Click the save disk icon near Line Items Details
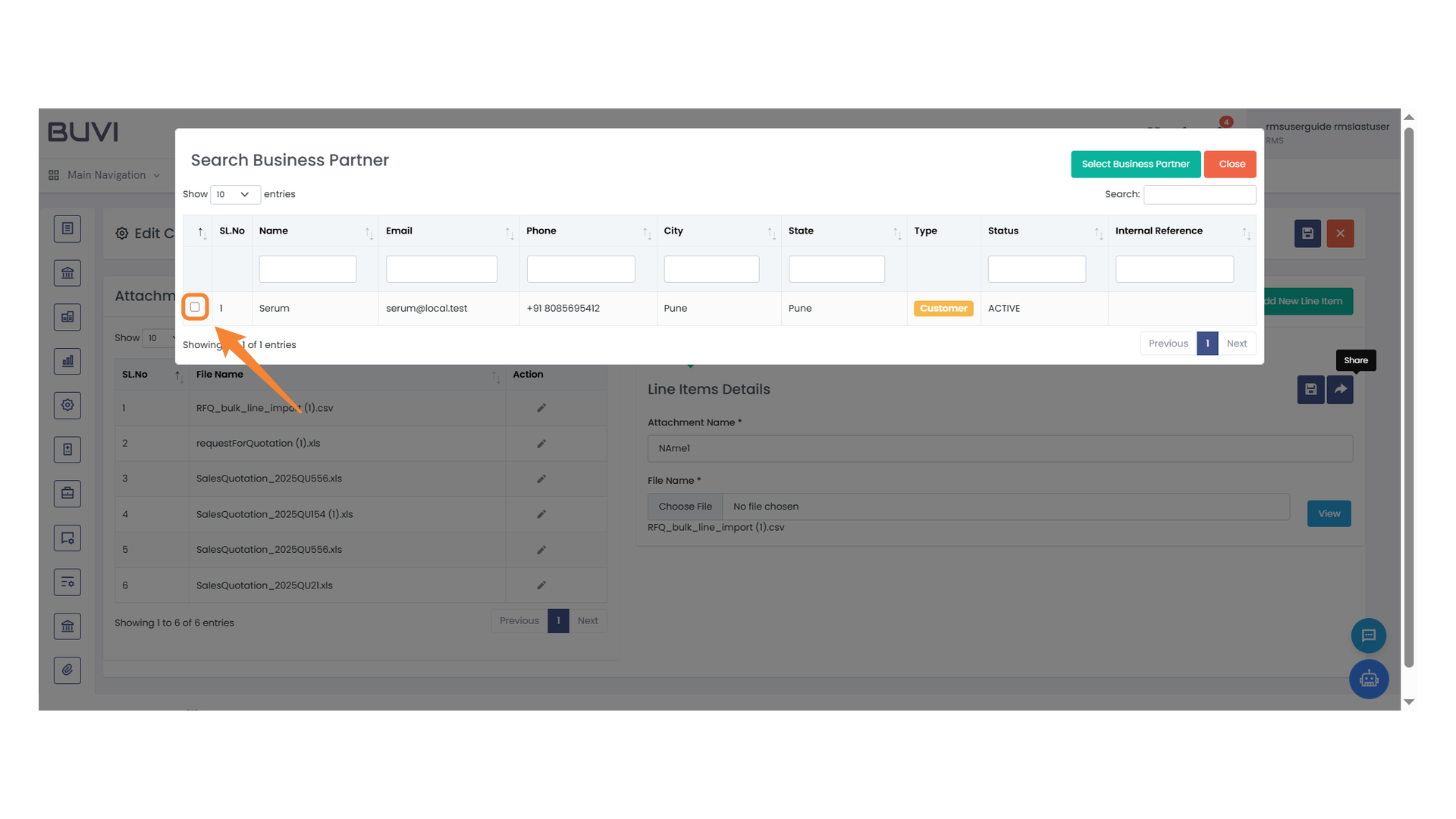The height and width of the screenshot is (819, 1456). [x=1310, y=390]
